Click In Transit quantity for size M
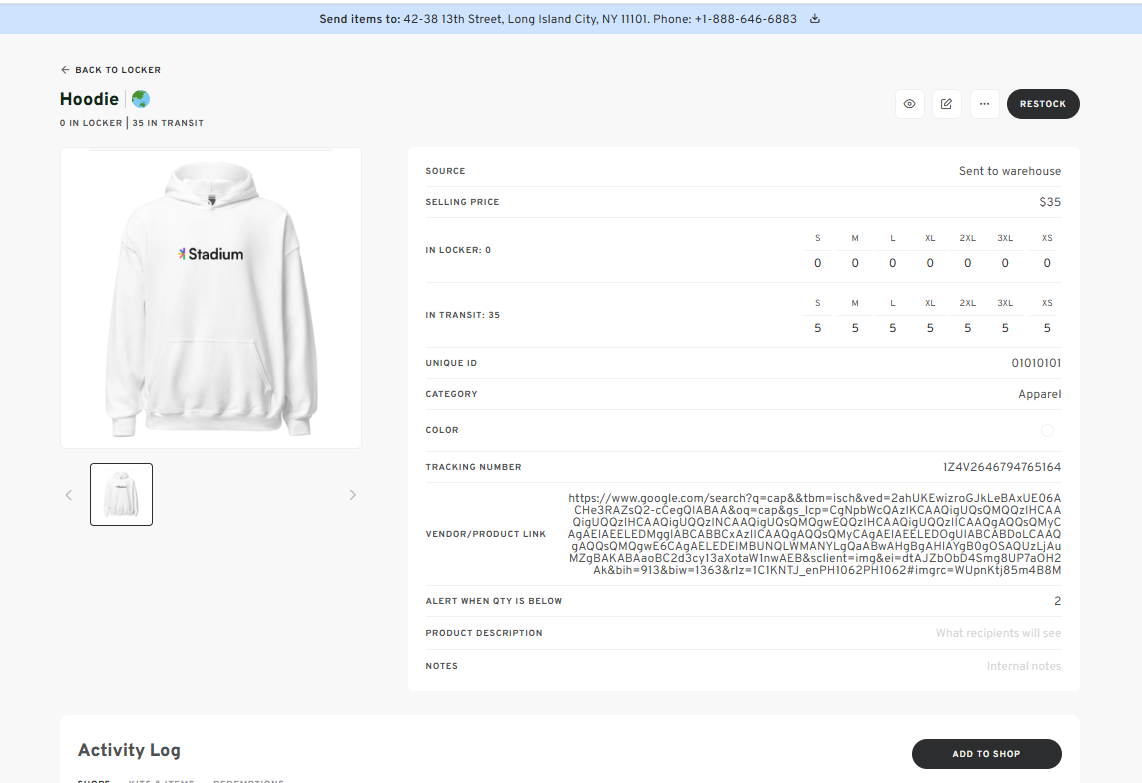 pos(855,328)
